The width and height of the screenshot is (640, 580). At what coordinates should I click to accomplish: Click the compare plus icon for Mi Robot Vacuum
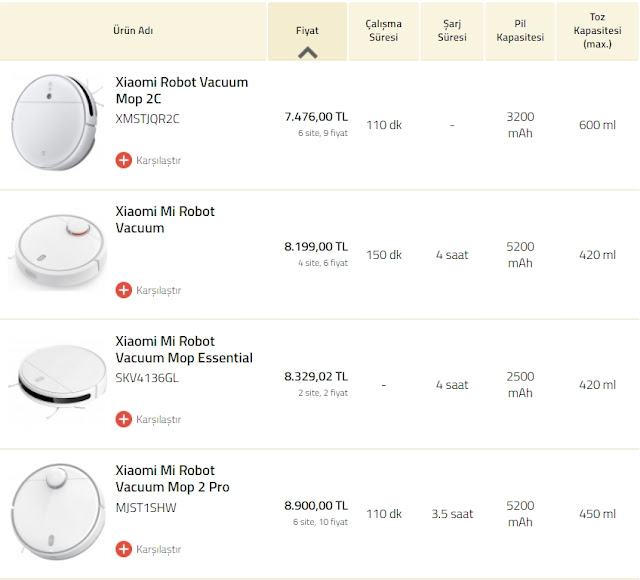coord(124,290)
